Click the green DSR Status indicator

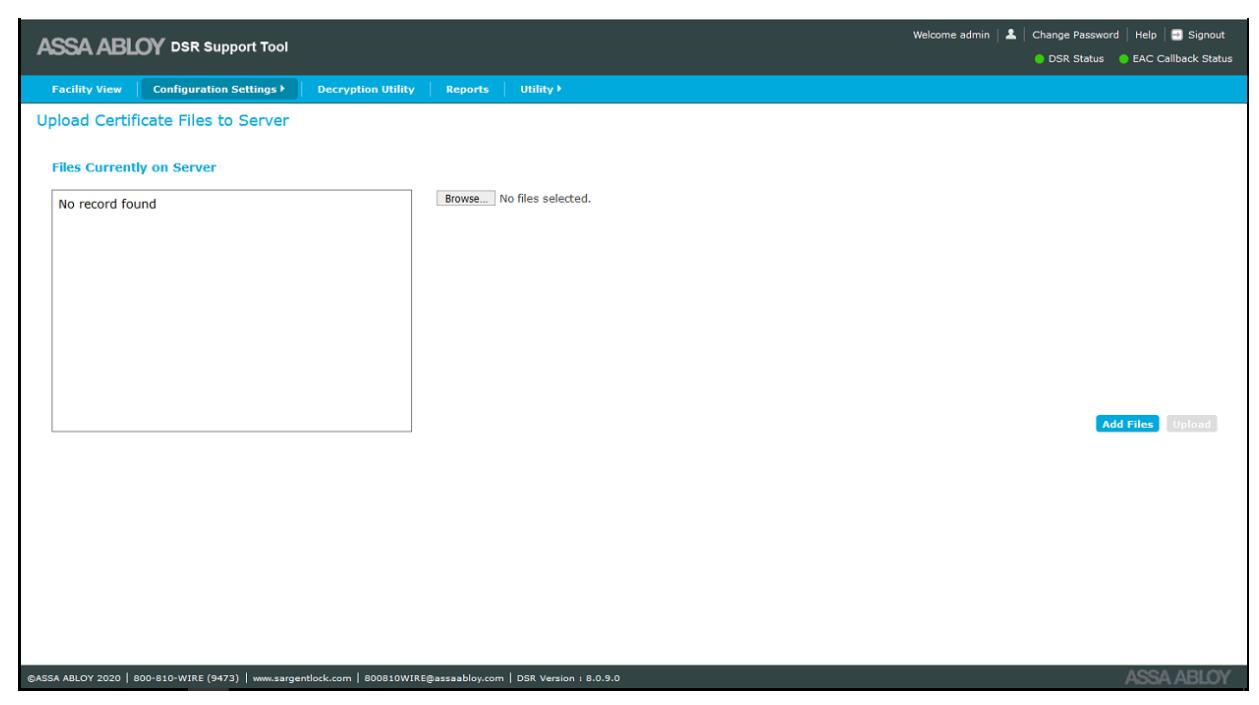pos(1041,58)
